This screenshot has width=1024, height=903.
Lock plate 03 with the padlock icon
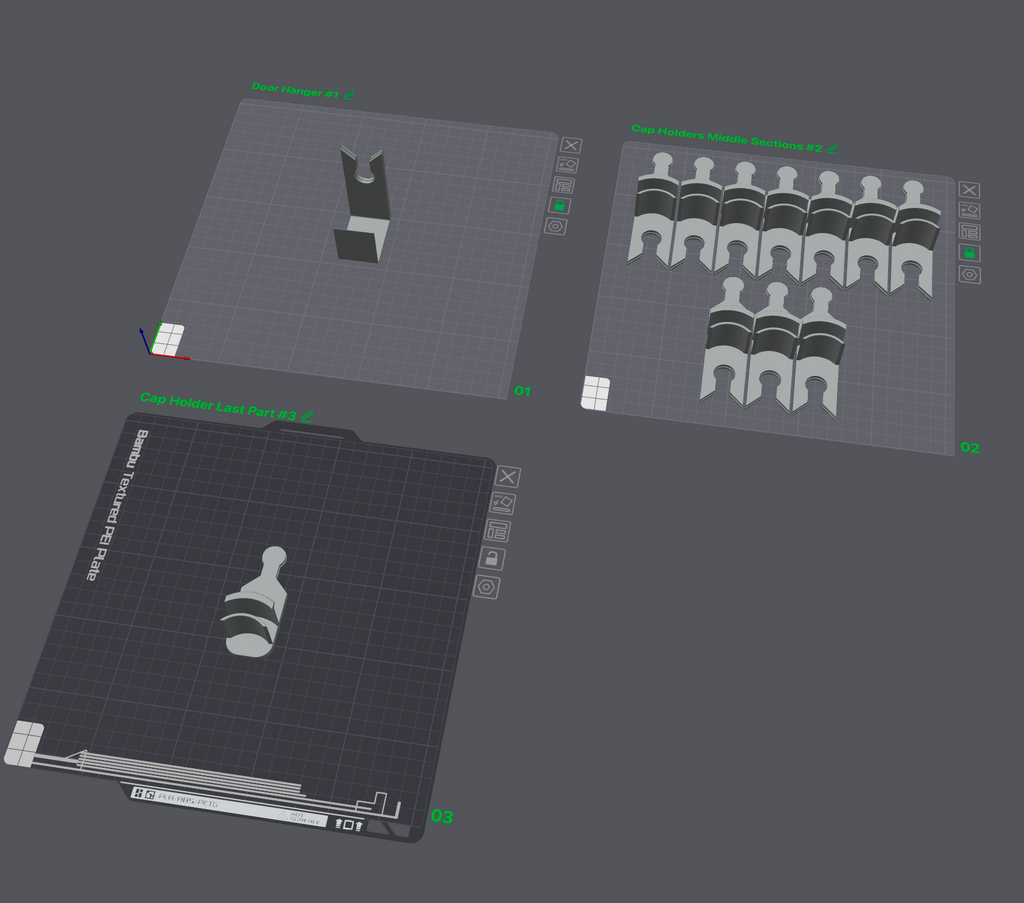click(x=492, y=559)
